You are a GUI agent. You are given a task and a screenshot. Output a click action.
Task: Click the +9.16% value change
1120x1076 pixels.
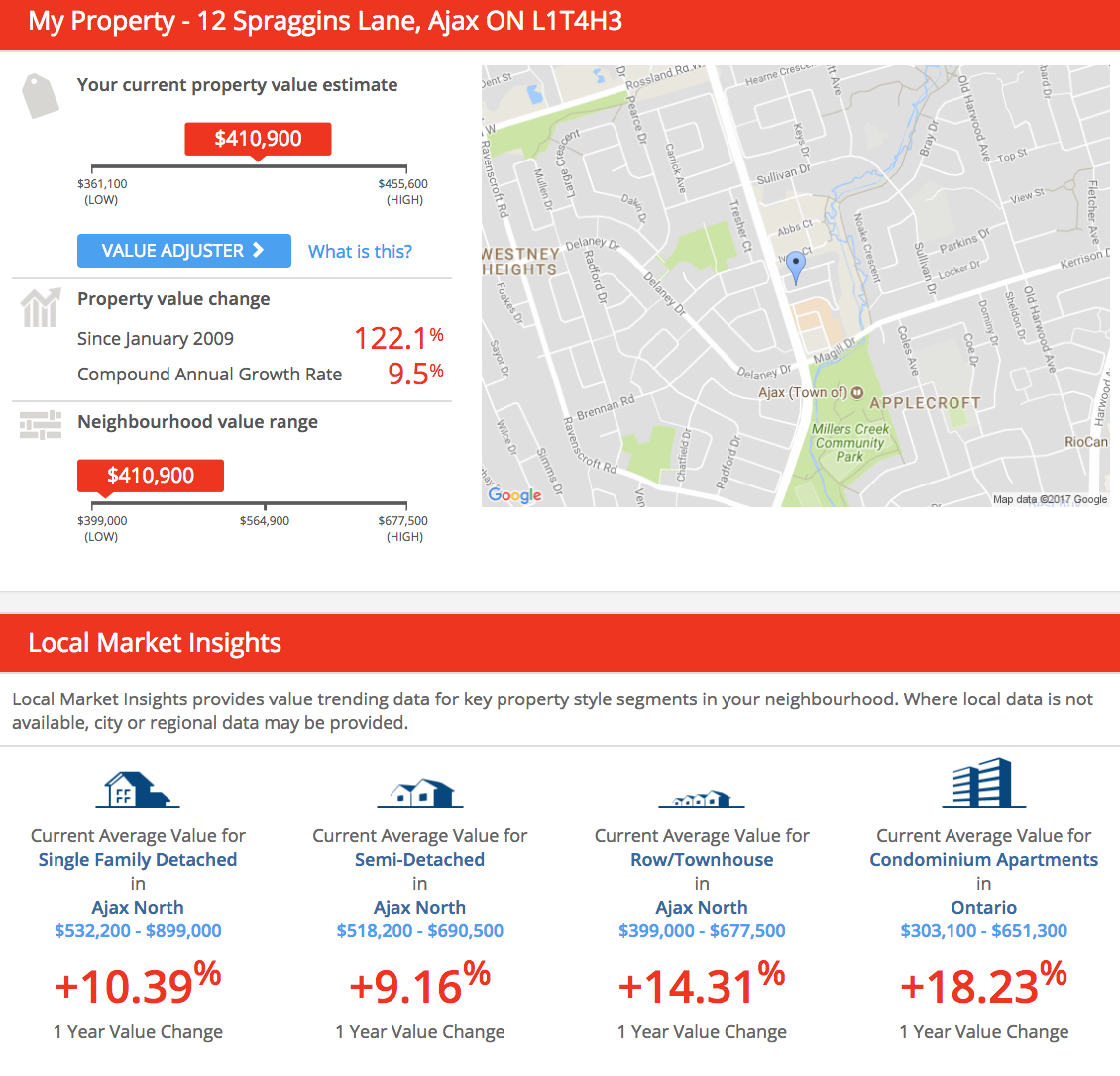(x=420, y=984)
